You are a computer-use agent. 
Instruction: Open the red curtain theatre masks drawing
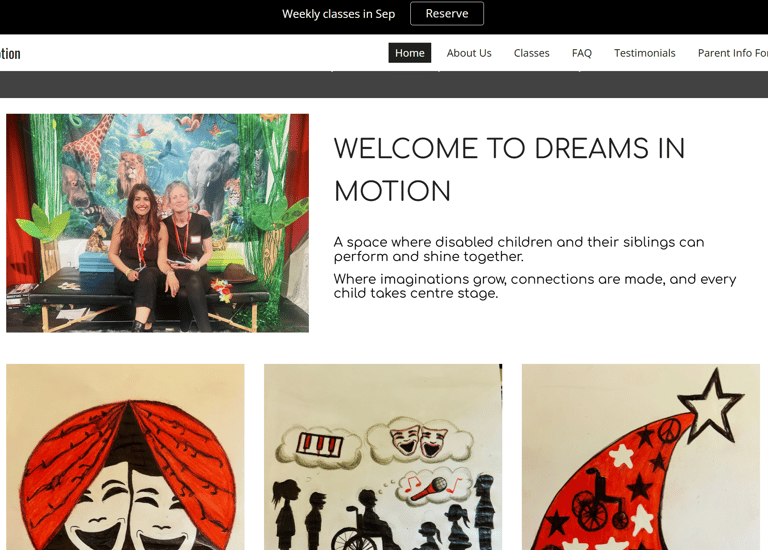(125, 457)
